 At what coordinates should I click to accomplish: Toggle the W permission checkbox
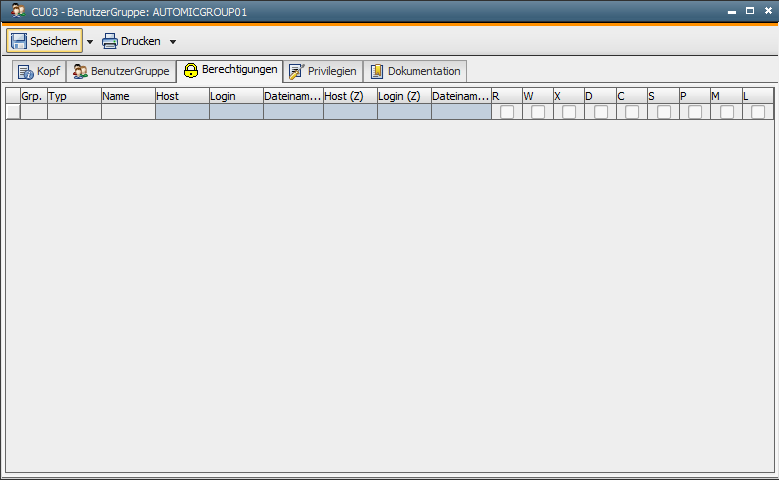(x=538, y=112)
